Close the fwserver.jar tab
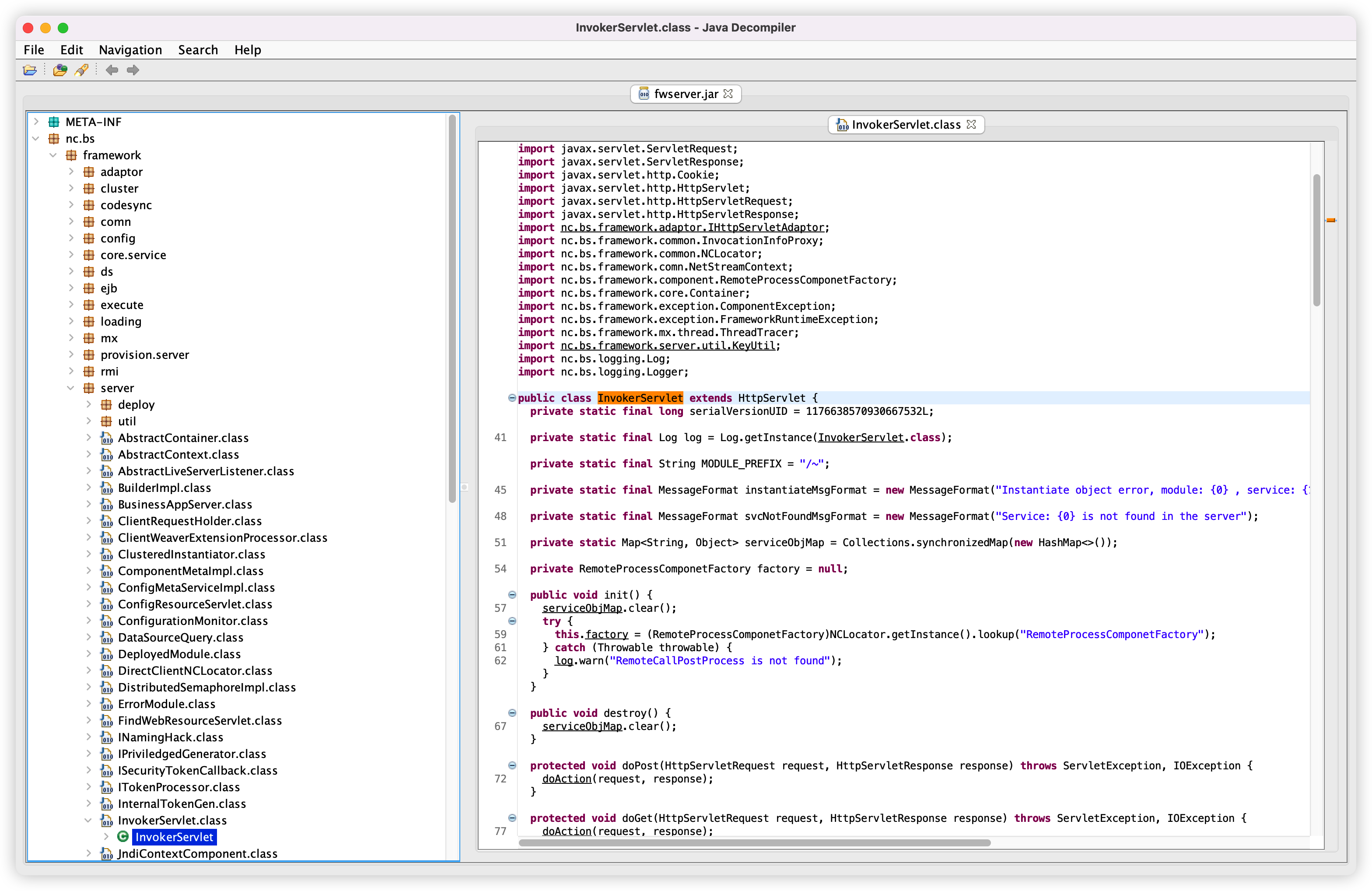The height and width of the screenshot is (891, 1372). point(728,93)
